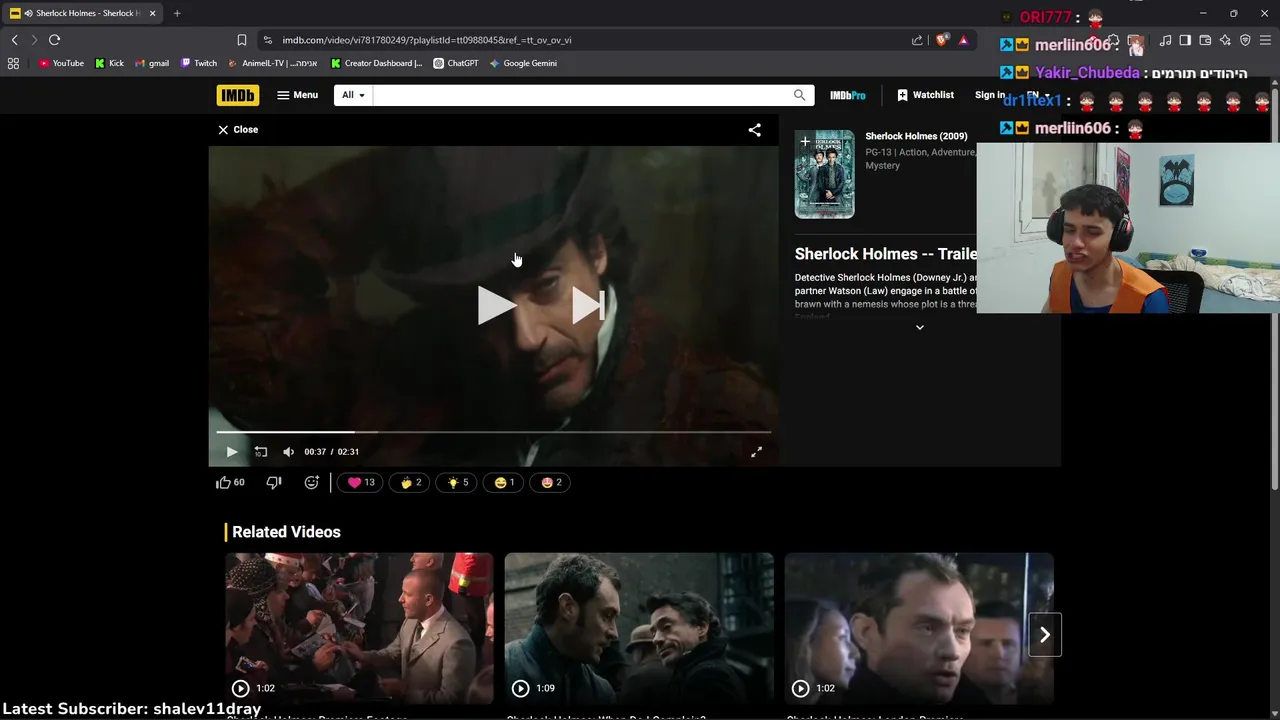Open the YouTube bookmark

click(61, 63)
